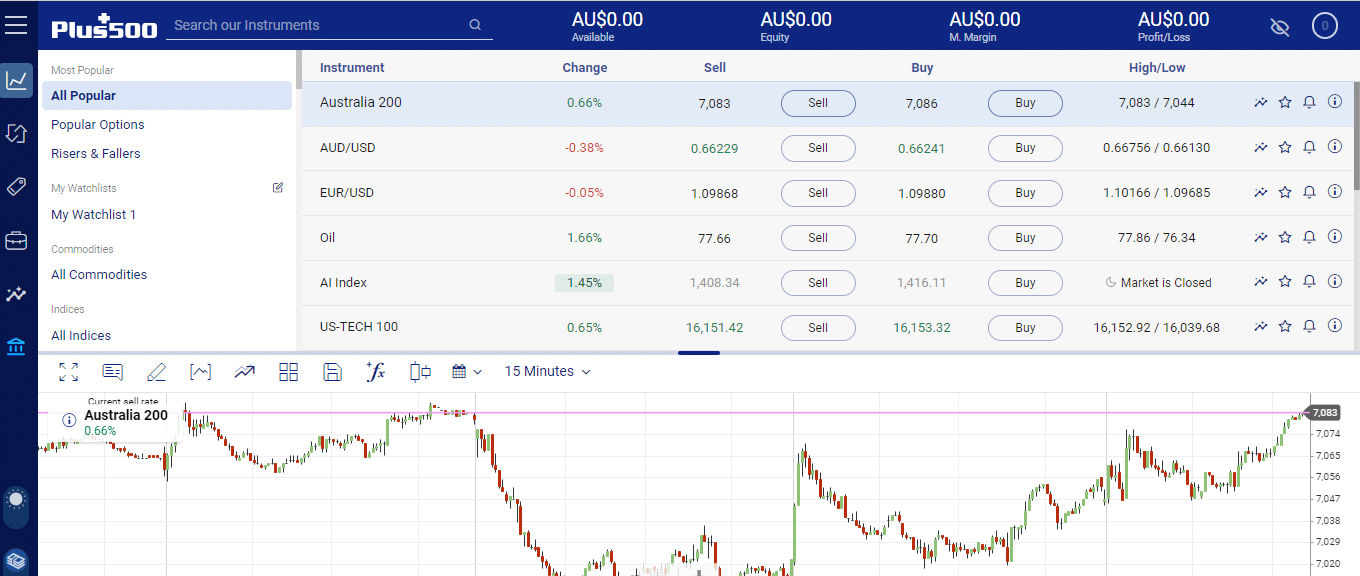
Task: Open All Commodities list
Action: click(x=99, y=275)
